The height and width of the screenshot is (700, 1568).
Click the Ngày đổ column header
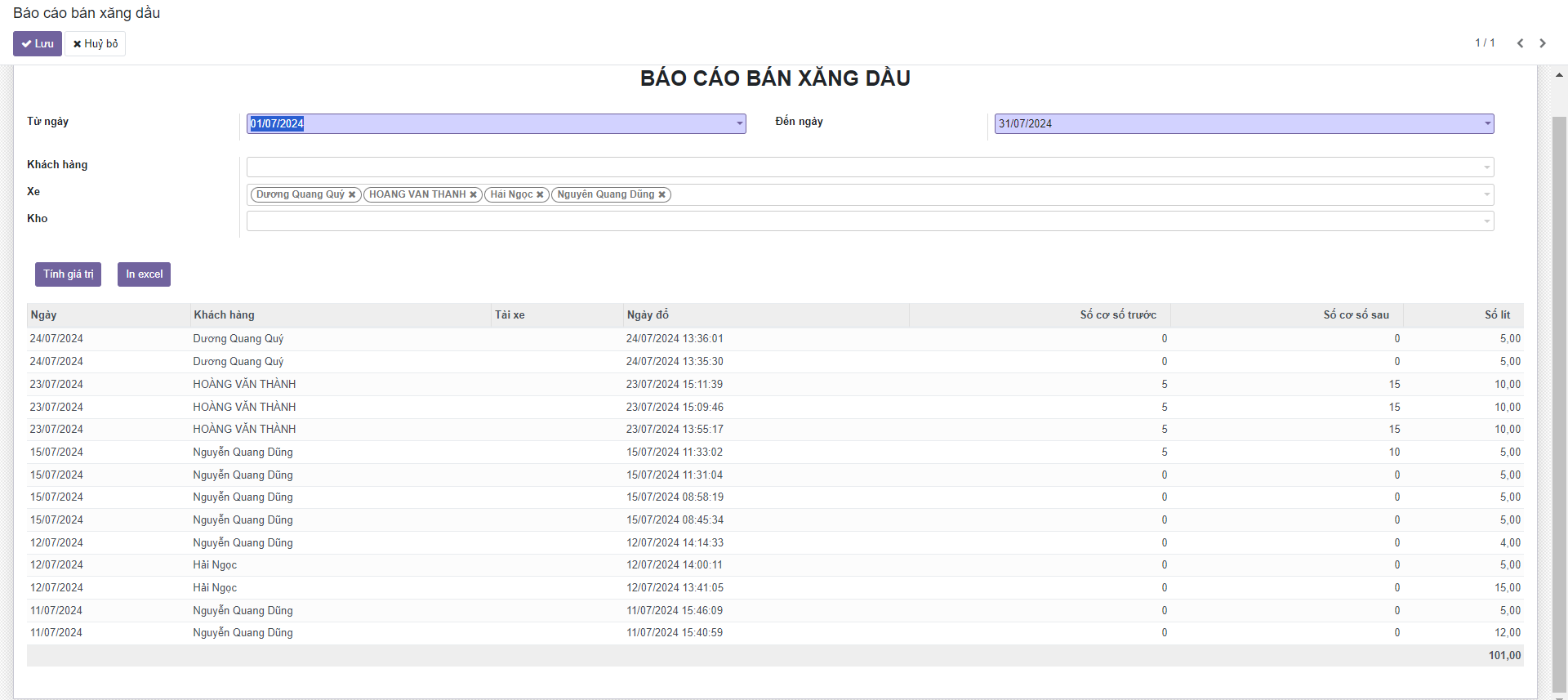coord(648,315)
